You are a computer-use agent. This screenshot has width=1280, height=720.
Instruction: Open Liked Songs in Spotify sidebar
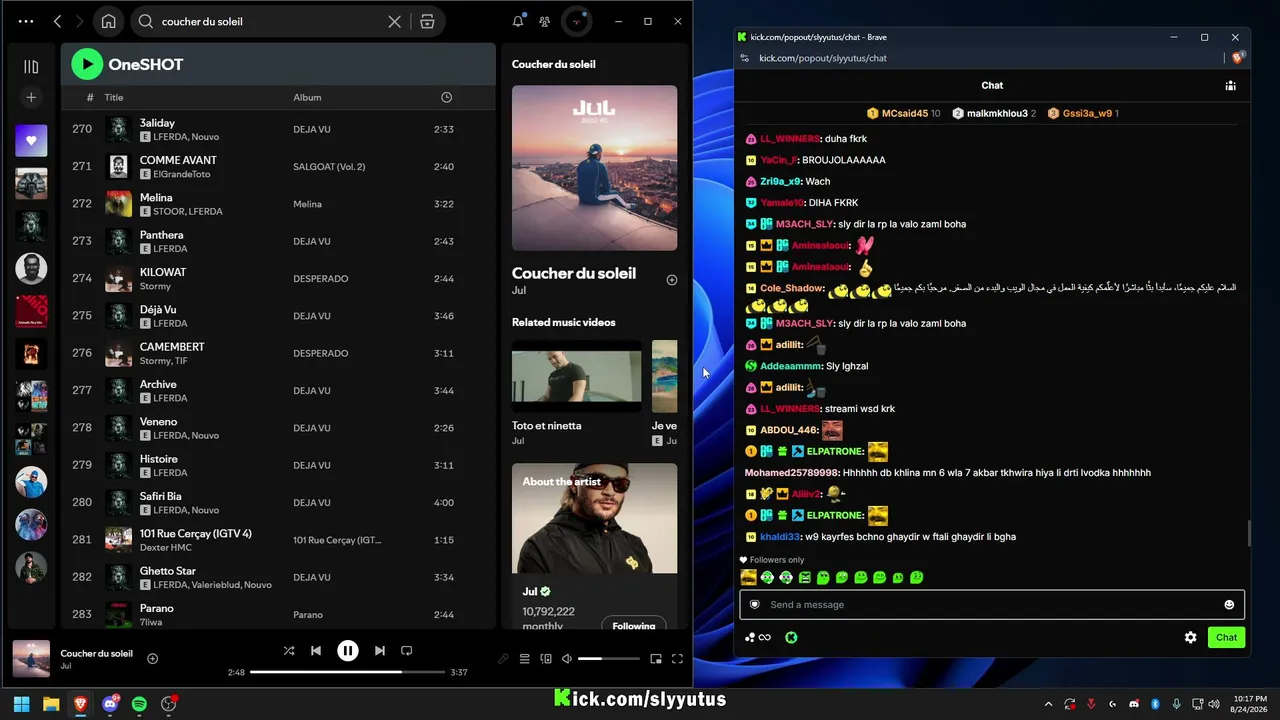31,141
